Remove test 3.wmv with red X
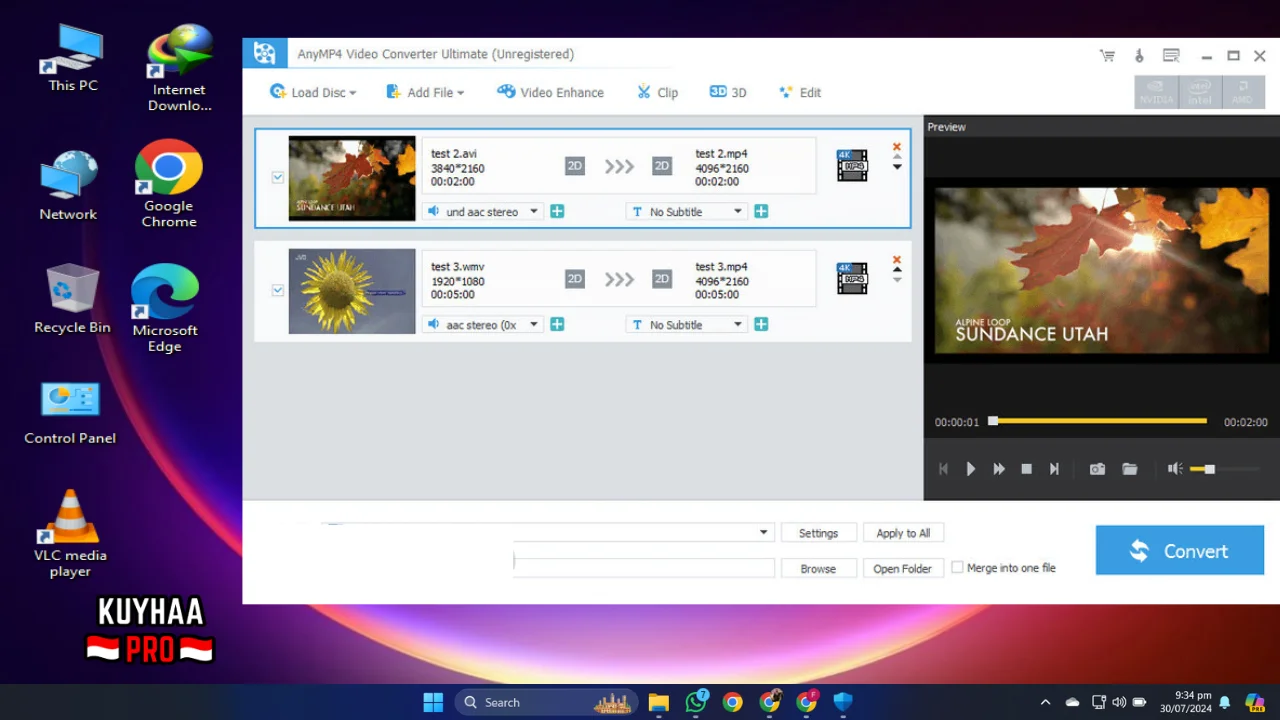Image resolution: width=1280 pixels, height=720 pixels. (x=897, y=260)
